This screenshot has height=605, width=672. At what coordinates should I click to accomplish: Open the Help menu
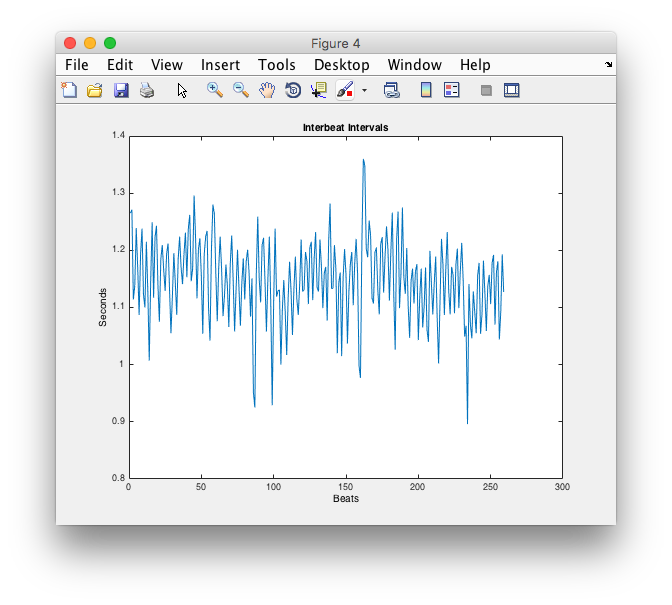[x=475, y=65]
